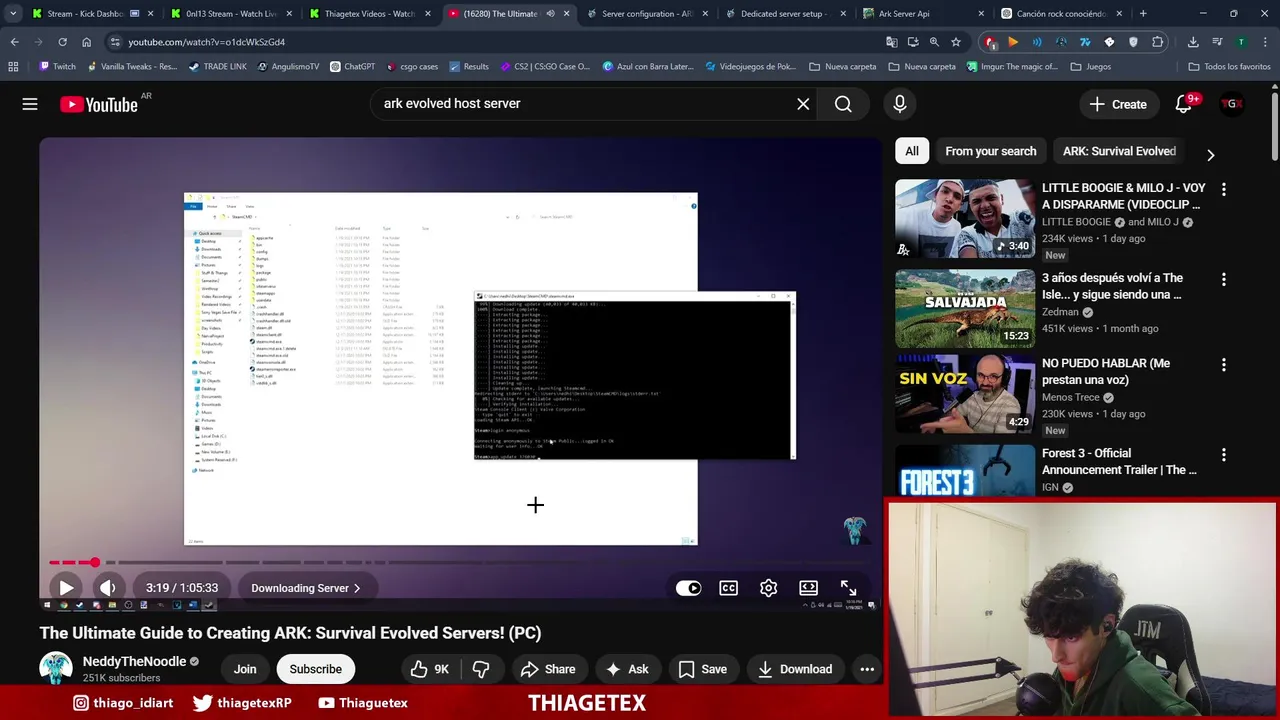Image resolution: width=1280 pixels, height=720 pixels.
Task: Like the video with thumbs up
Action: click(430, 669)
